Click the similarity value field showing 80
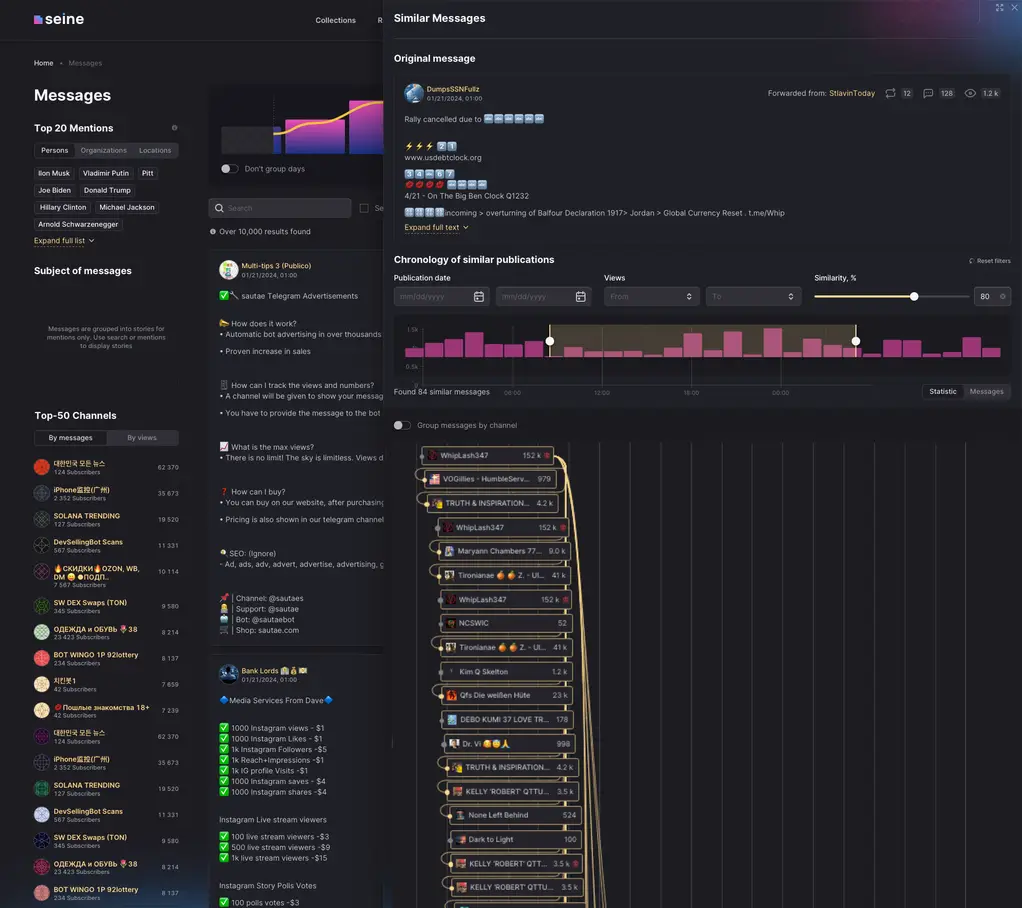 [x=992, y=297]
